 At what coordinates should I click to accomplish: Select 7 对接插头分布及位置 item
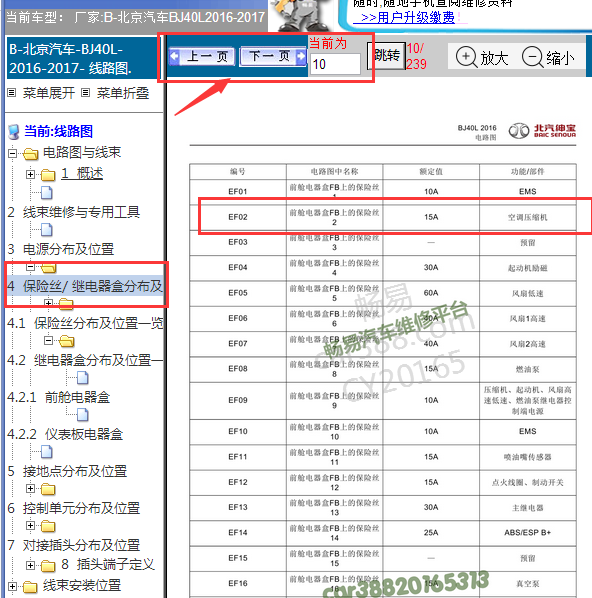[x=74, y=545]
